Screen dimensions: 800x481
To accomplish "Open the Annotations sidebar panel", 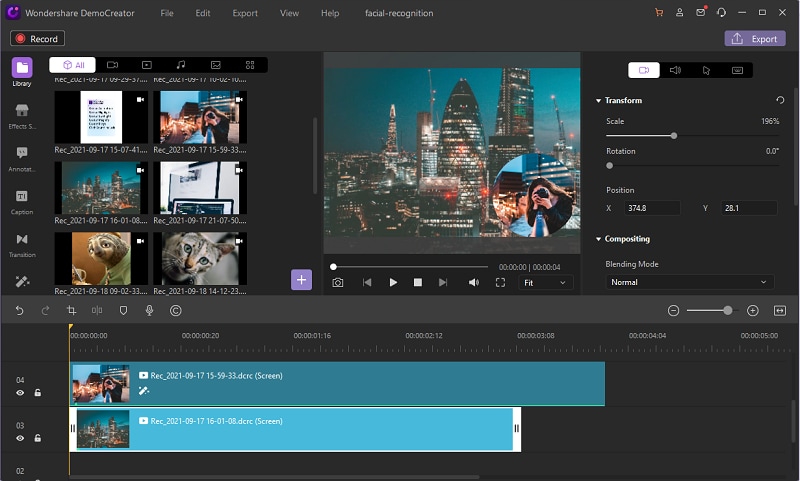I will pyautogui.click(x=22, y=157).
